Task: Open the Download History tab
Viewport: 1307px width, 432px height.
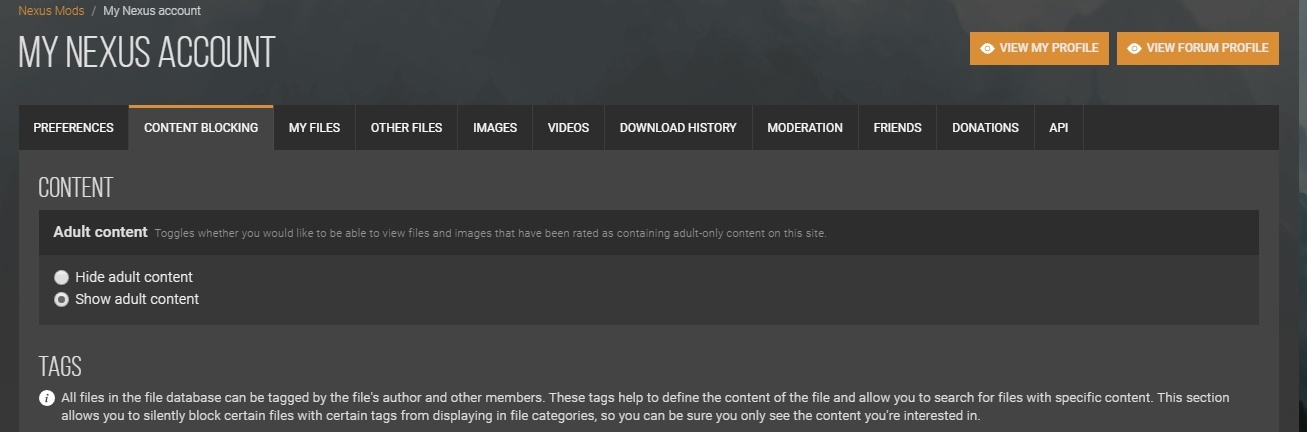Action: coord(678,128)
